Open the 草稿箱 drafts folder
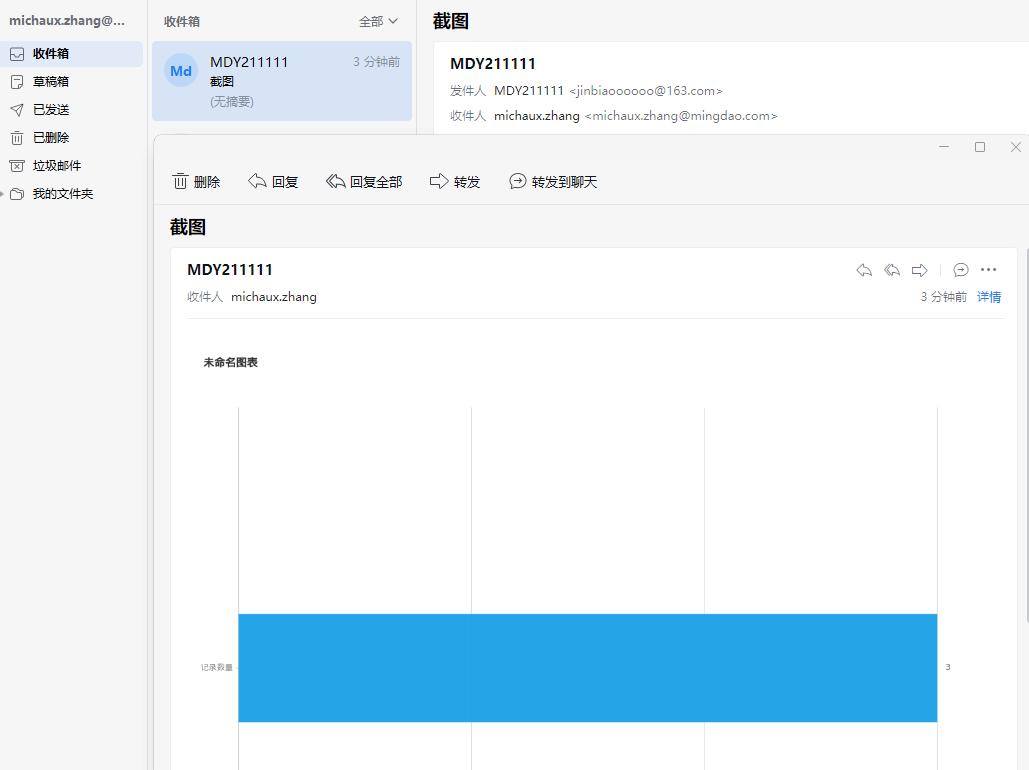1029x770 pixels. [51, 82]
